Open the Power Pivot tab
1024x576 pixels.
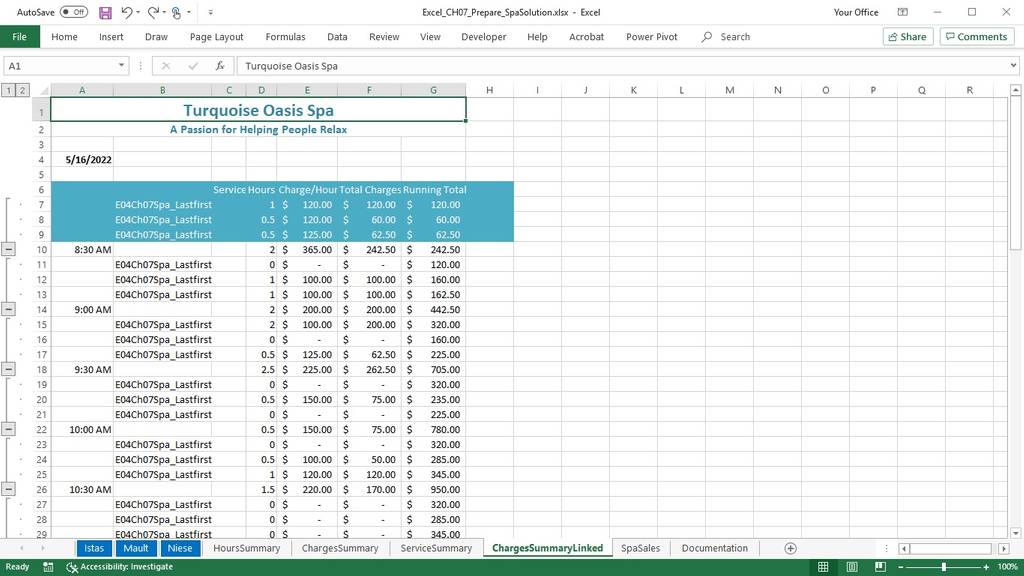pos(652,37)
